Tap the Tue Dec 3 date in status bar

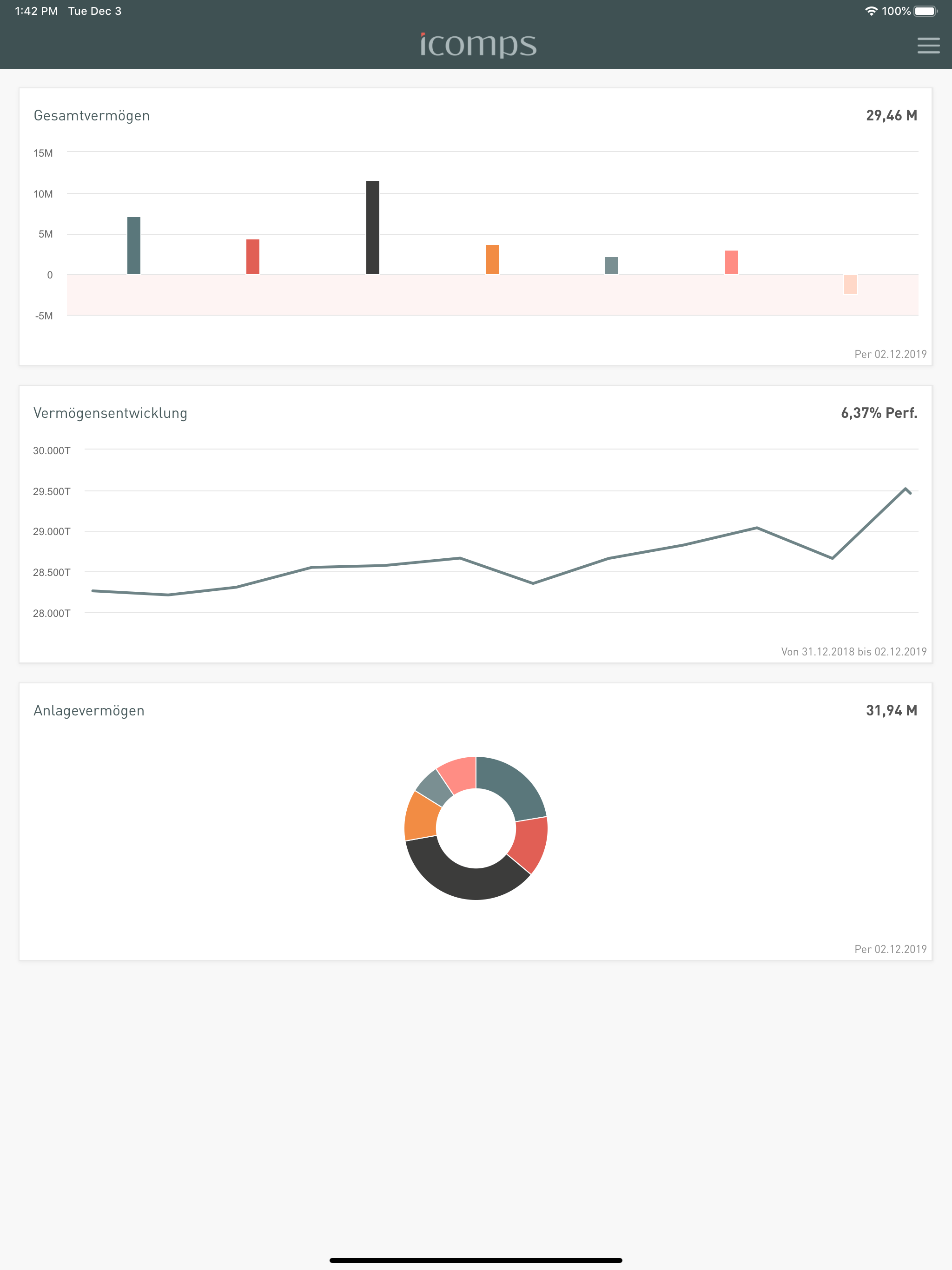click(95, 11)
